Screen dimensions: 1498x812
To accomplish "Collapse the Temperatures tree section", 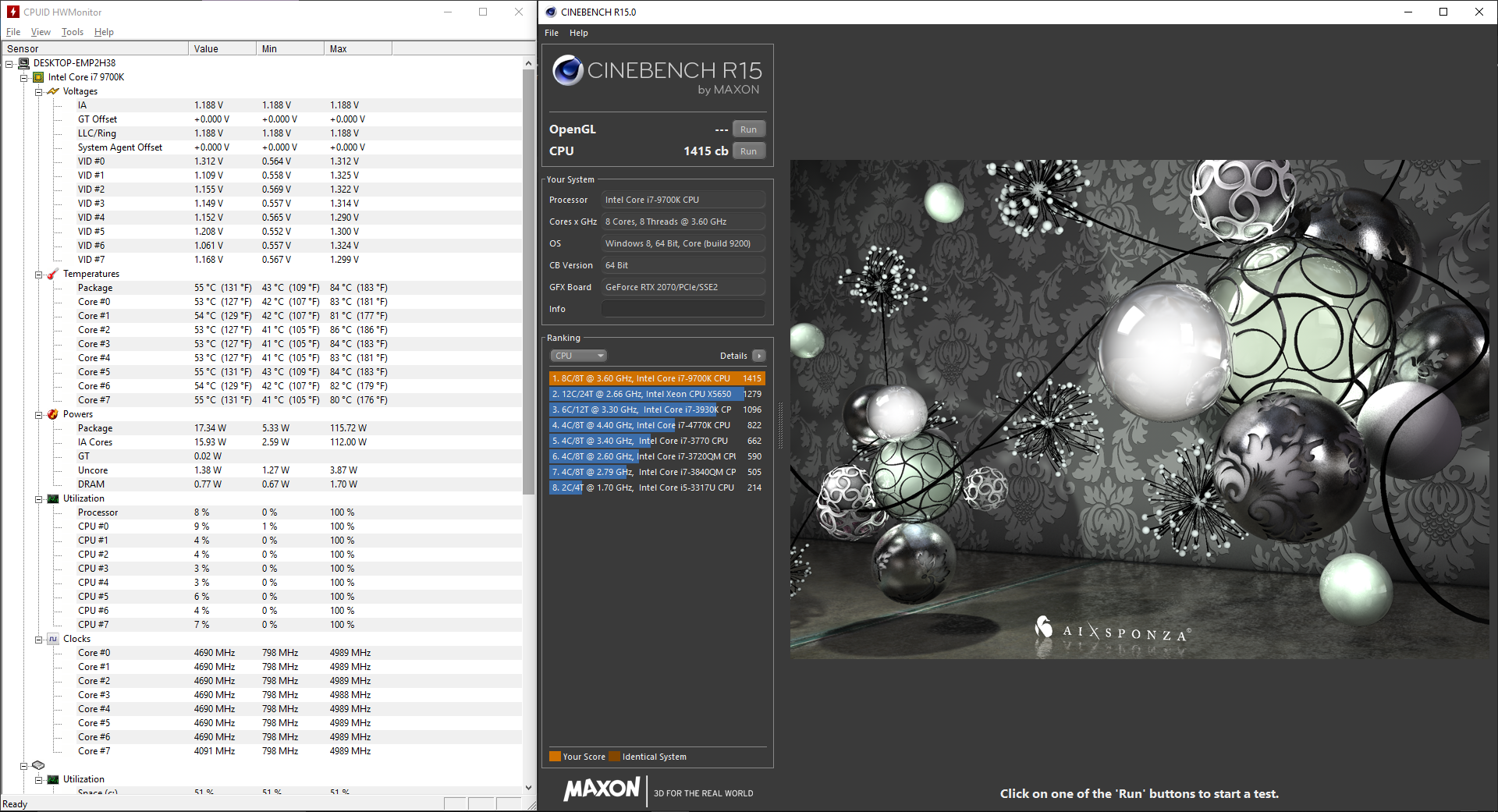I will point(38,275).
